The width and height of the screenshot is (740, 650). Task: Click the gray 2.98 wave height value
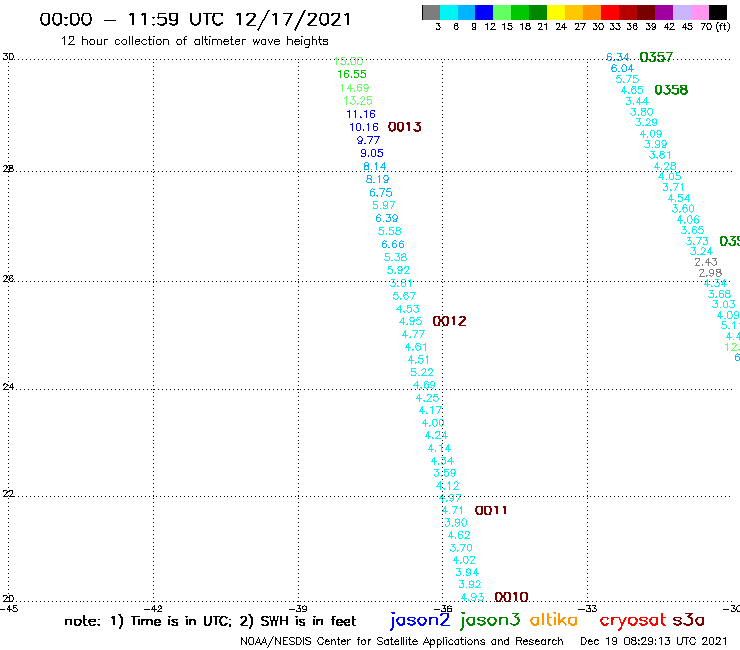pos(710,273)
